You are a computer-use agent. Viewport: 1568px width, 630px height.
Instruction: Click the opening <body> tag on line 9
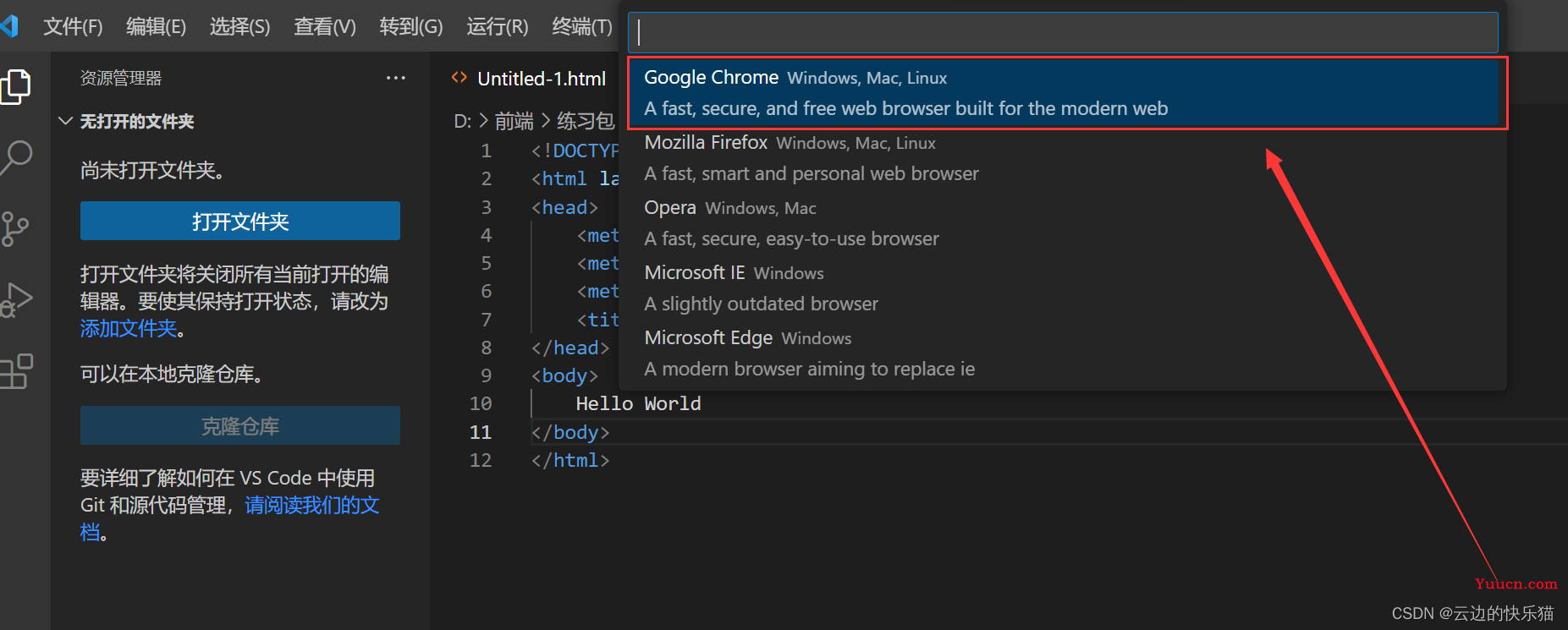pos(564,375)
